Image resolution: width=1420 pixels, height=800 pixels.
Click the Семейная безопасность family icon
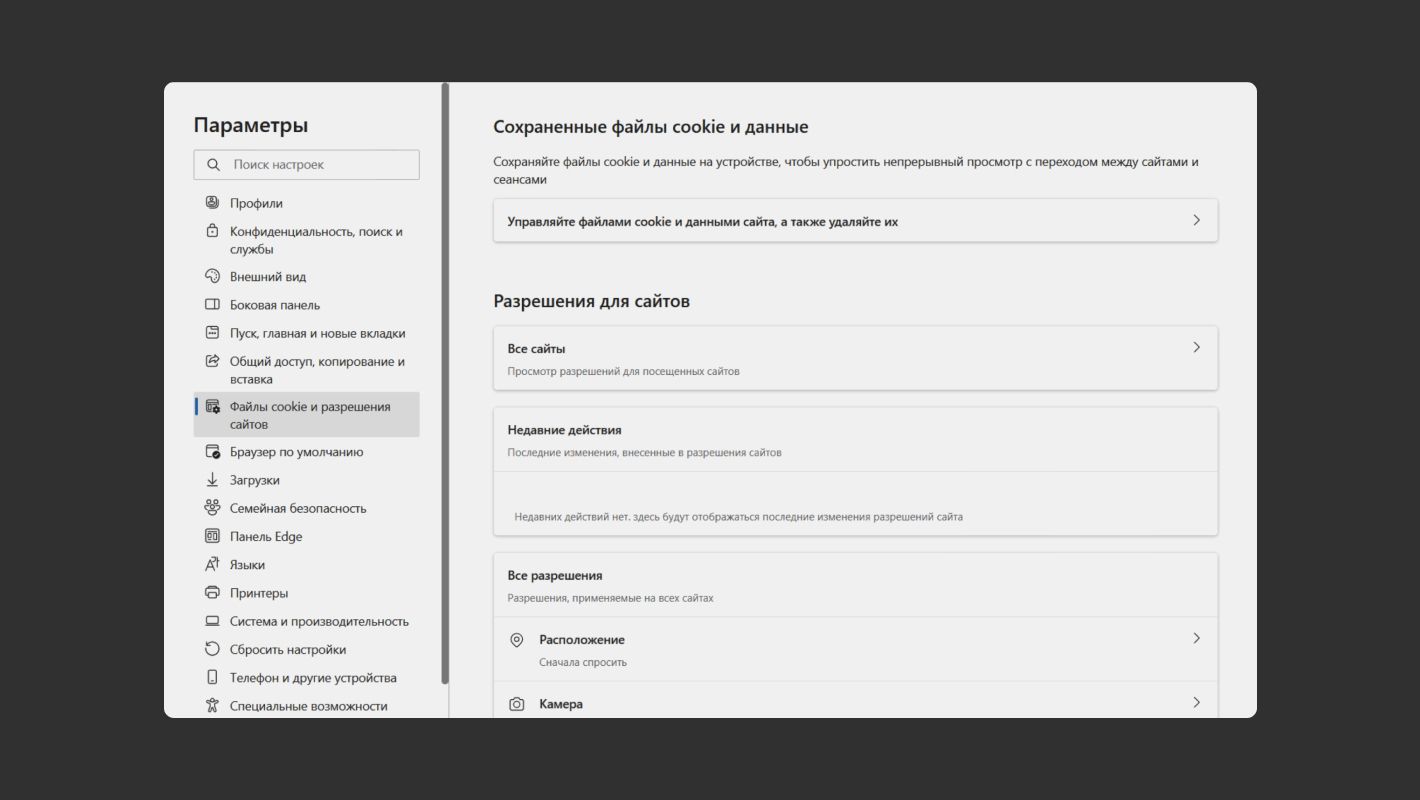coord(212,508)
